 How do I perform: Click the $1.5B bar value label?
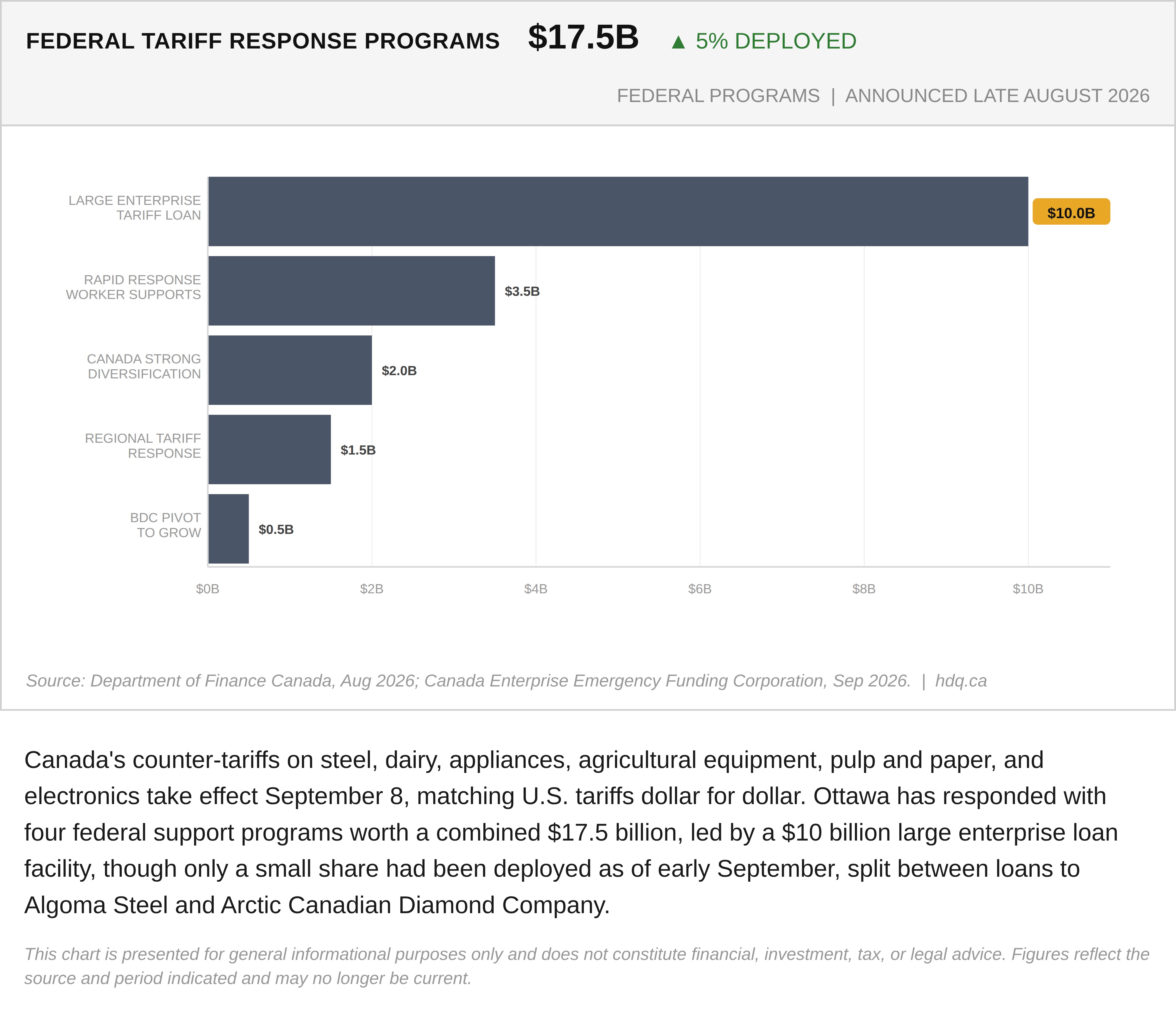coord(358,450)
